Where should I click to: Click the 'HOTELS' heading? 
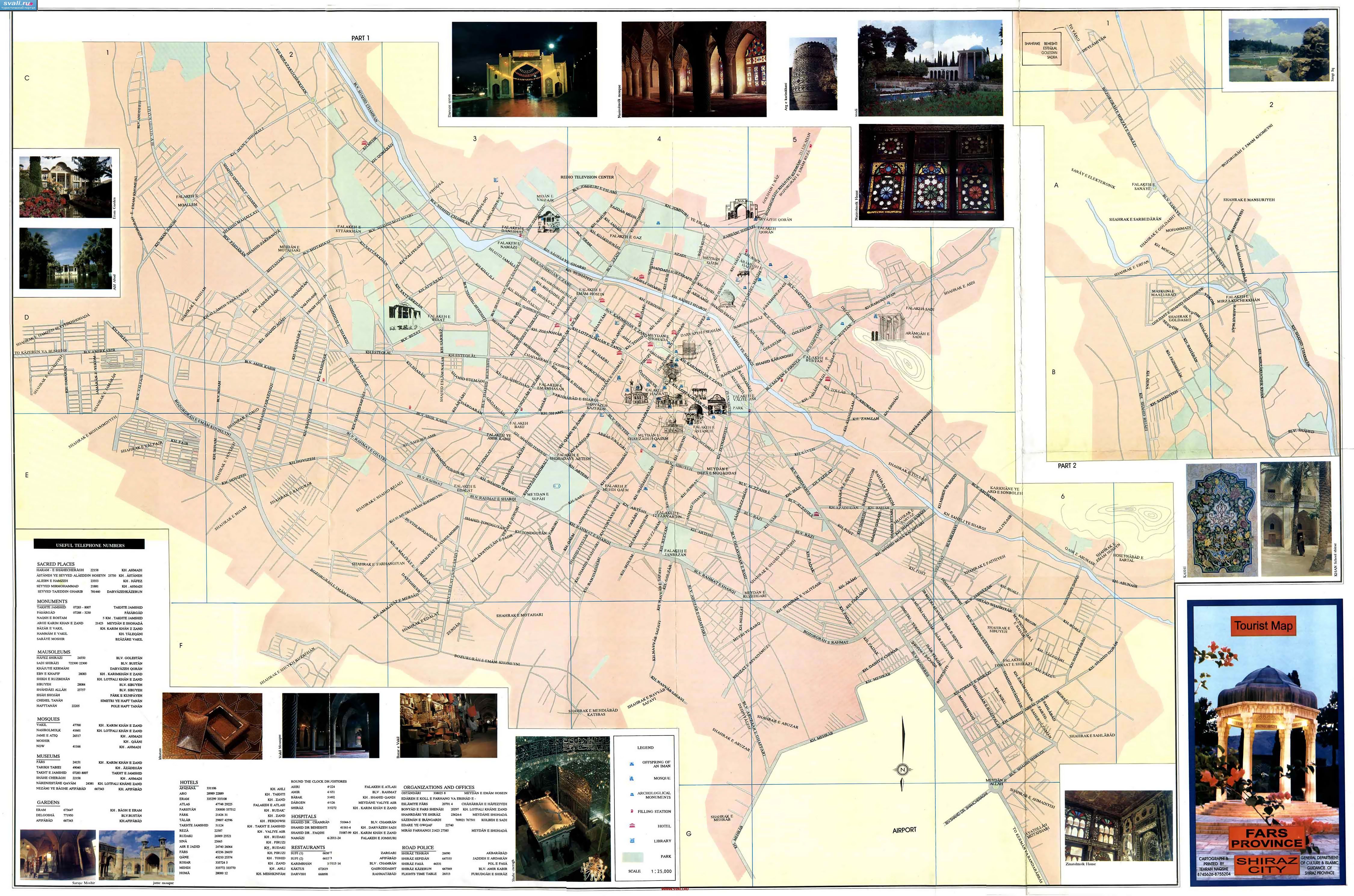tap(189, 782)
